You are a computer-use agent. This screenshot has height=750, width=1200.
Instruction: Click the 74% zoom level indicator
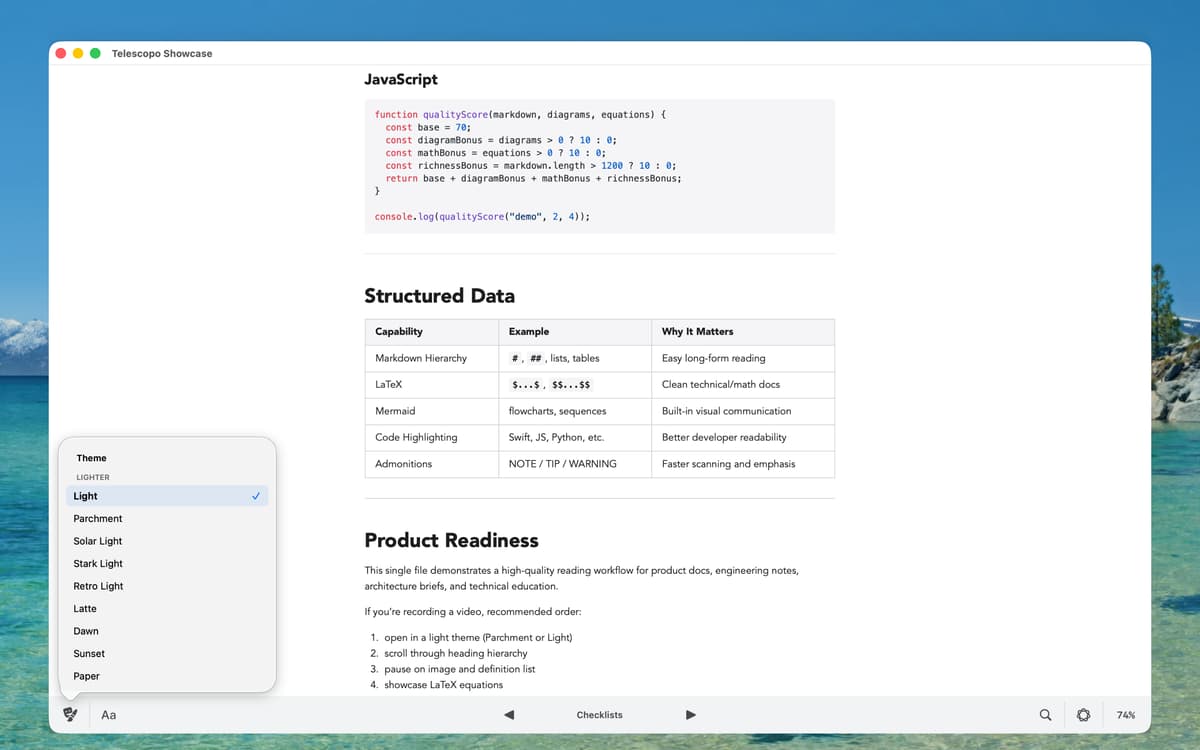click(x=1125, y=715)
